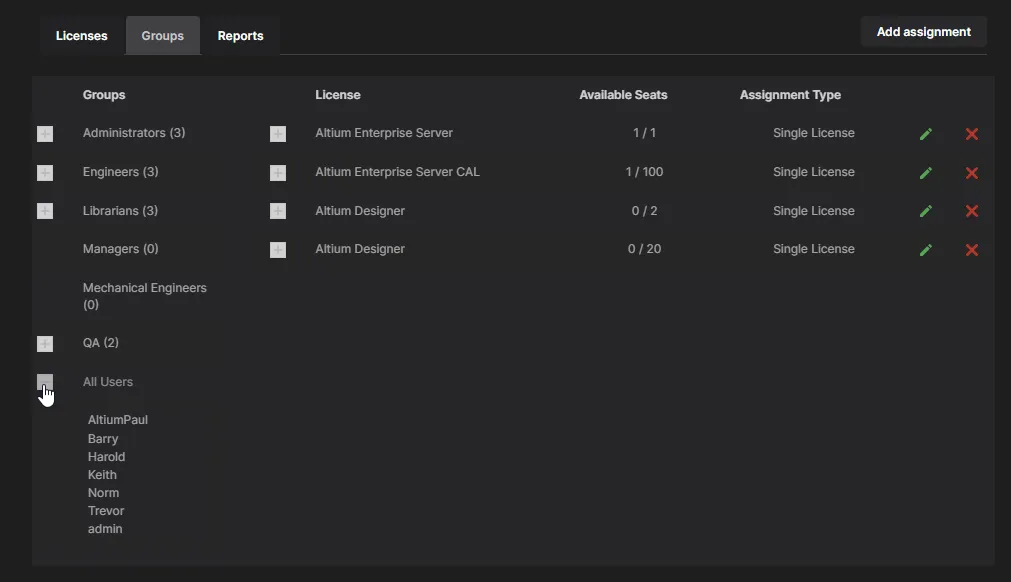
Task: Click the Available Seats column header
Action: pyautogui.click(x=623, y=95)
